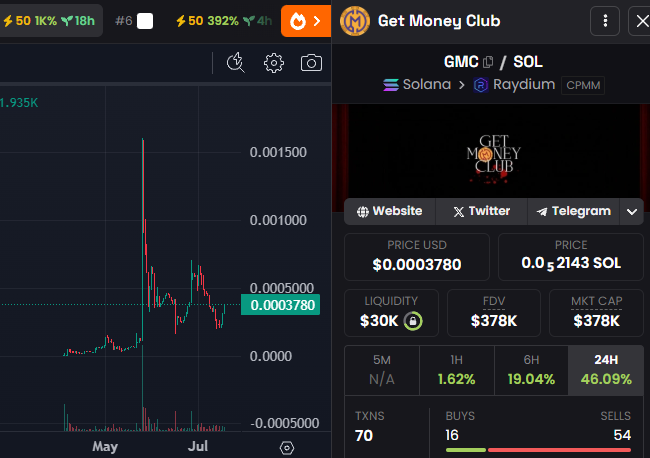The height and width of the screenshot is (458, 650).
Task: Click the current price label 0.0003780
Action: (281, 305)
